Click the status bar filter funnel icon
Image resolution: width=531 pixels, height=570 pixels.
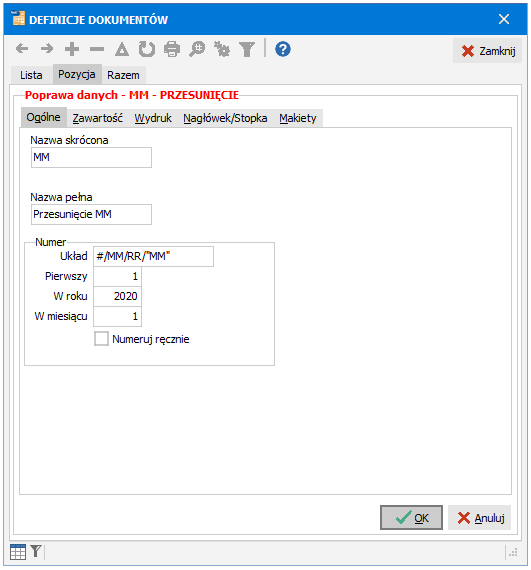click(x=36, y=551)
